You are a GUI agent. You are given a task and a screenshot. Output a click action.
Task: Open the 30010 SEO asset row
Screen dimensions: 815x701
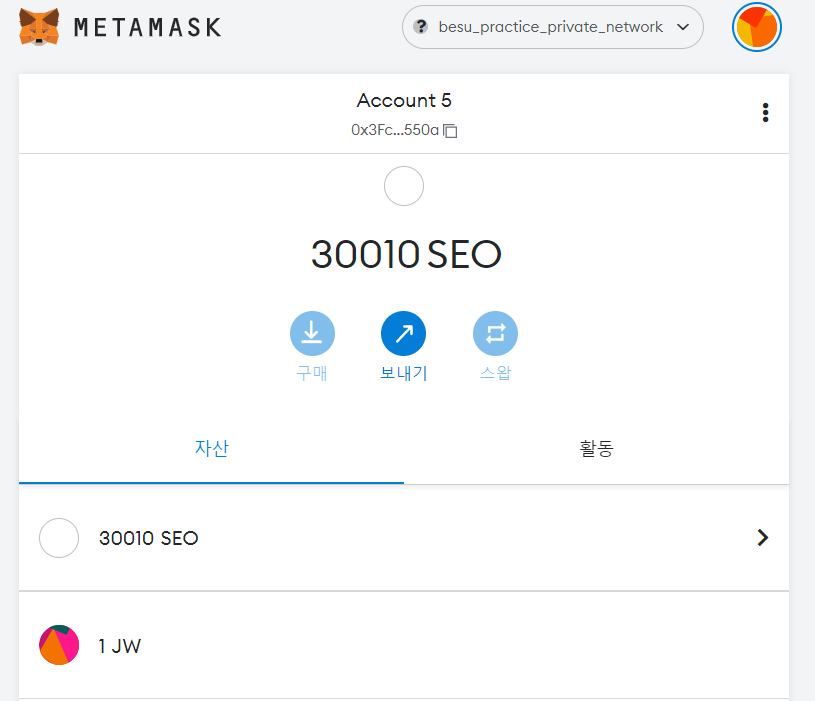[404, 538]
